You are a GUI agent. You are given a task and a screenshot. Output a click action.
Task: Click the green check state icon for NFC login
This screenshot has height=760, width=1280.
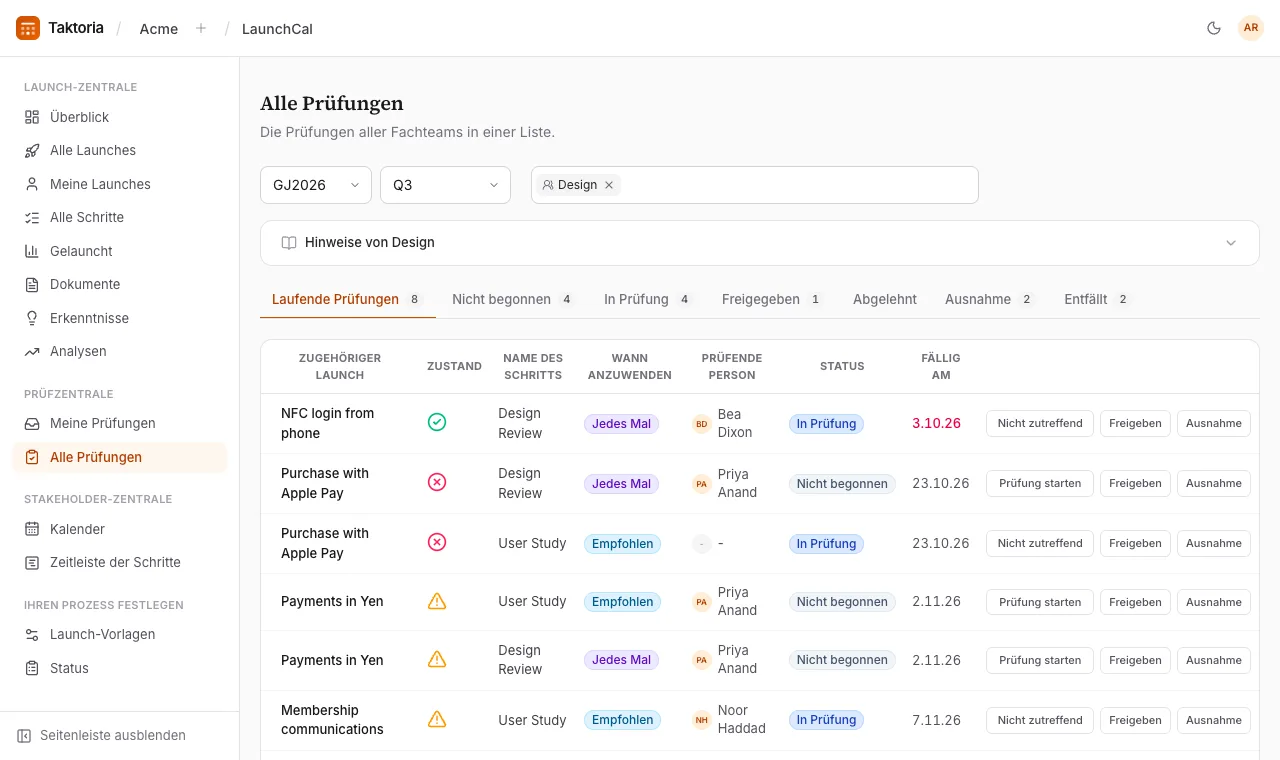[437, 422]
